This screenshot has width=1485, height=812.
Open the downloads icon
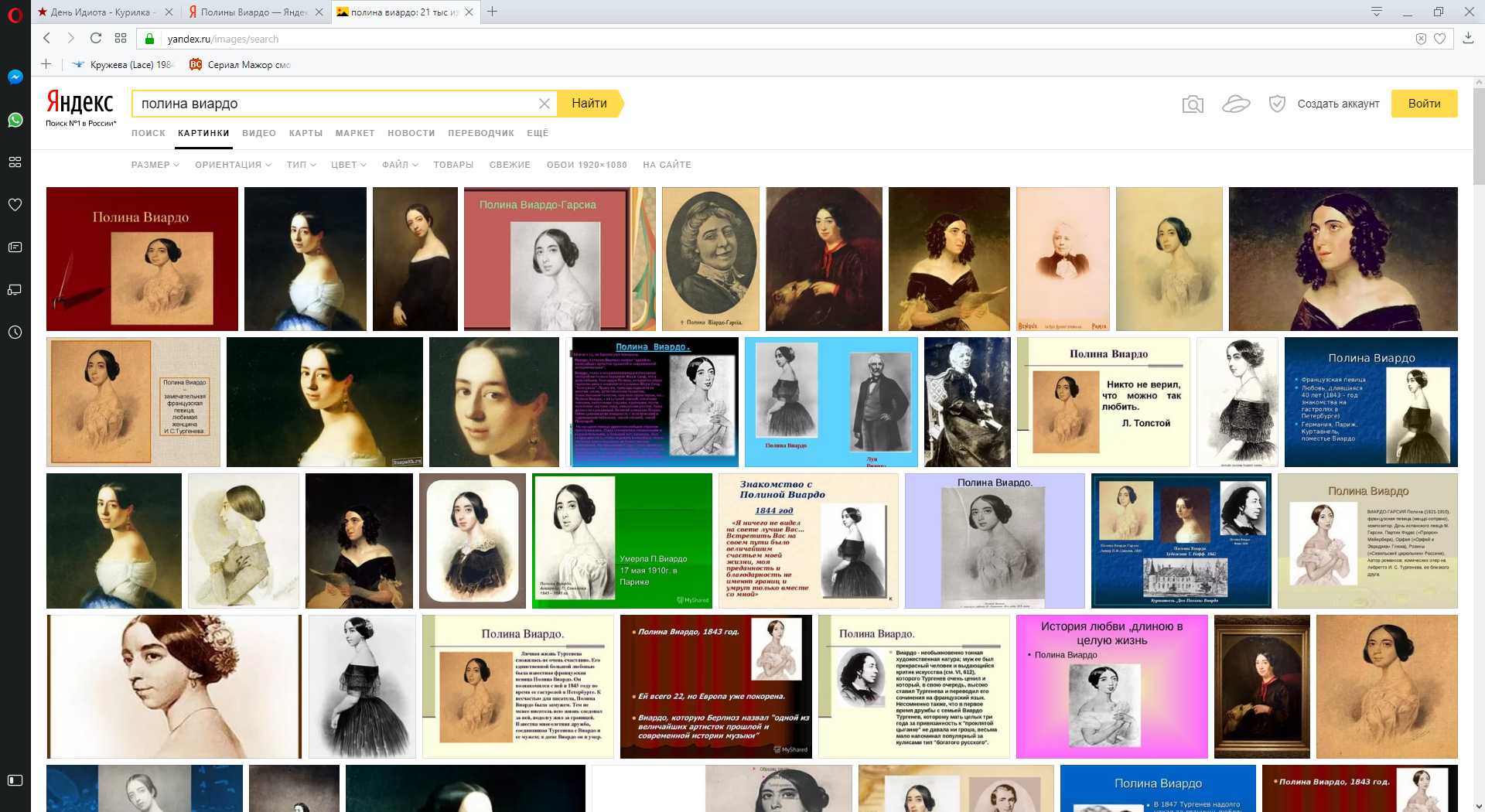tap(1468, 38)
